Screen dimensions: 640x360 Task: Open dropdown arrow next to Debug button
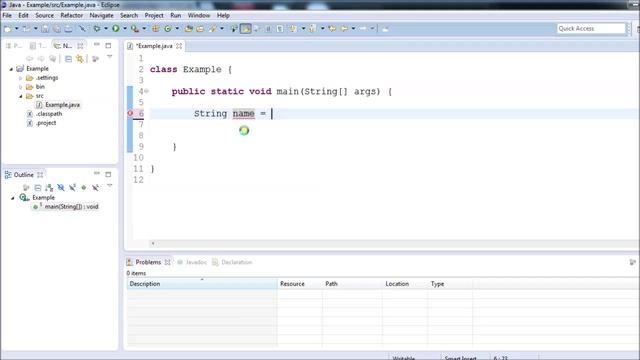coord(106,29)
